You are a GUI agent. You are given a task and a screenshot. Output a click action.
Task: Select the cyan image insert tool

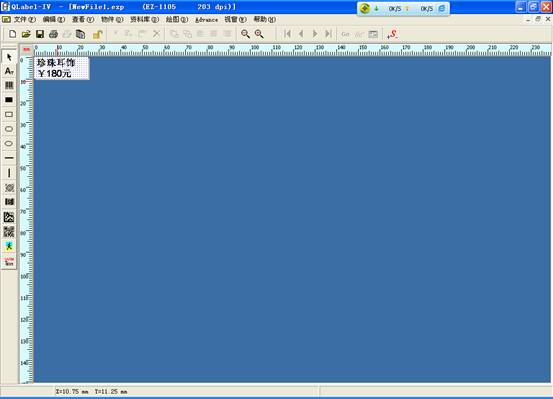pyautogui.click(x=9, y=246)
